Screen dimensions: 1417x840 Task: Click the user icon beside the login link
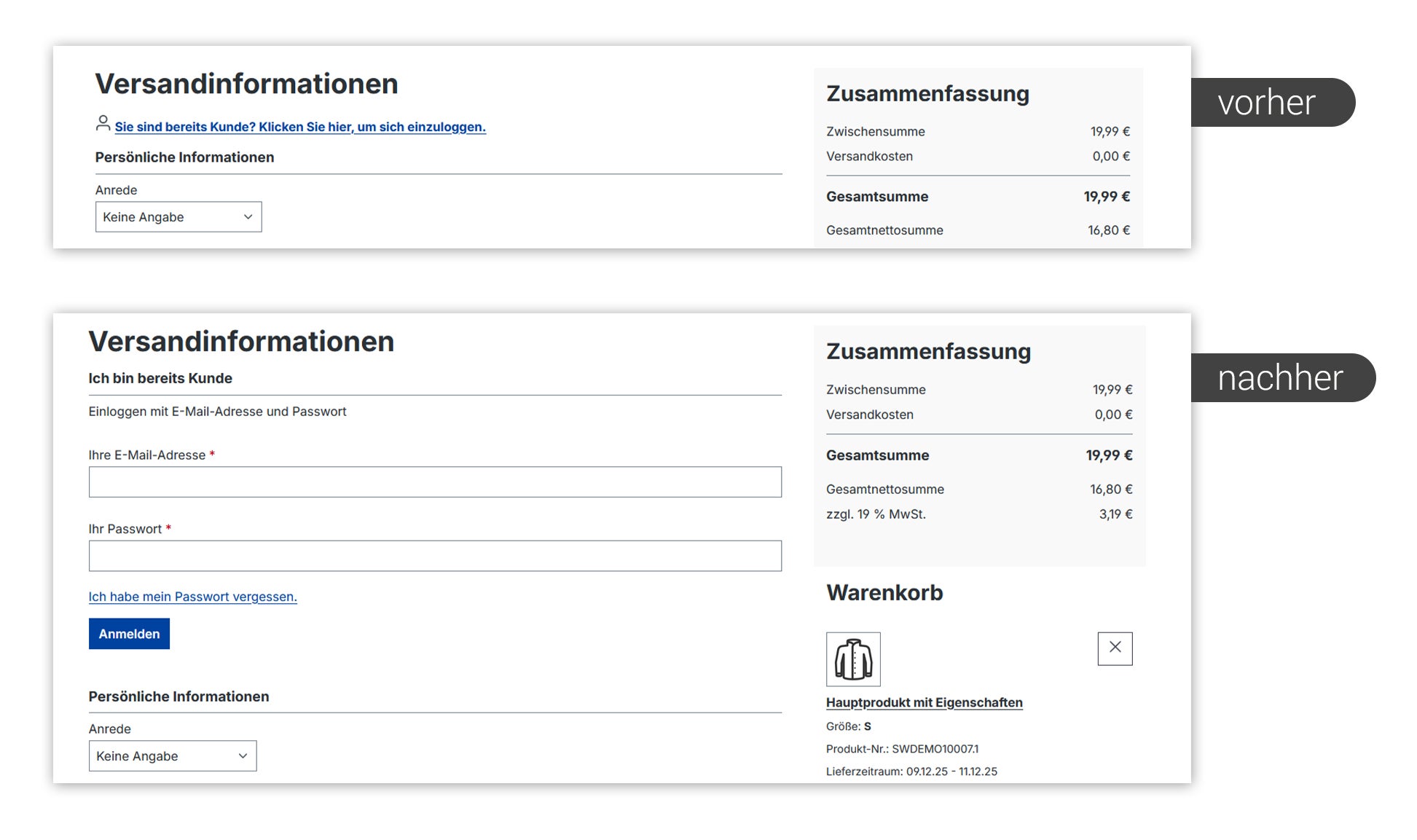pyautogui.click(x=103, y=124)
